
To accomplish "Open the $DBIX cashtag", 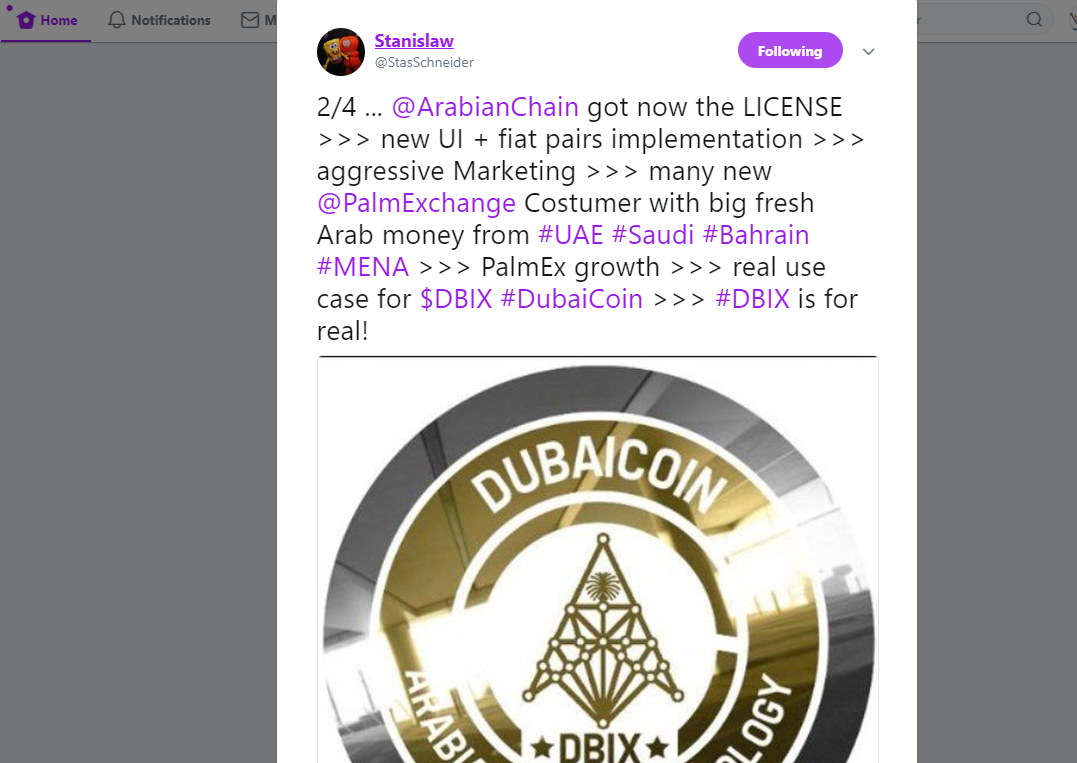I will tap(456, 299).
